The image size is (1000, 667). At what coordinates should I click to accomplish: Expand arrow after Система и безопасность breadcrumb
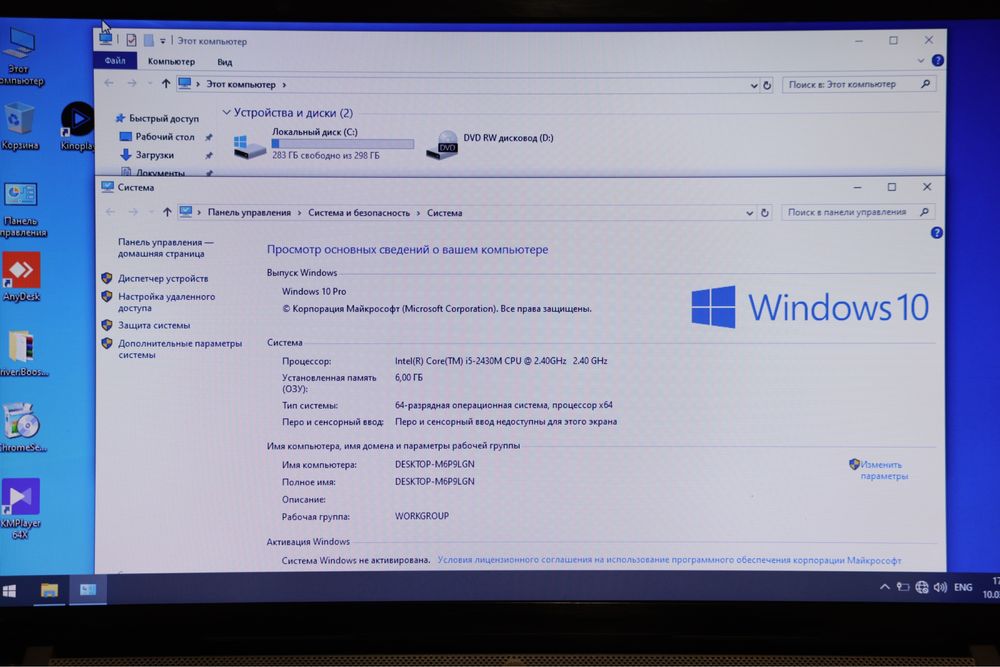[x=418, y=213]
